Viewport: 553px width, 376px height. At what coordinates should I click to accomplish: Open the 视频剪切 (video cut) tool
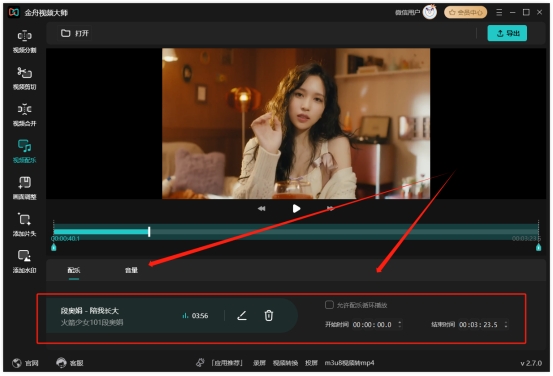(x=24, y=78)
